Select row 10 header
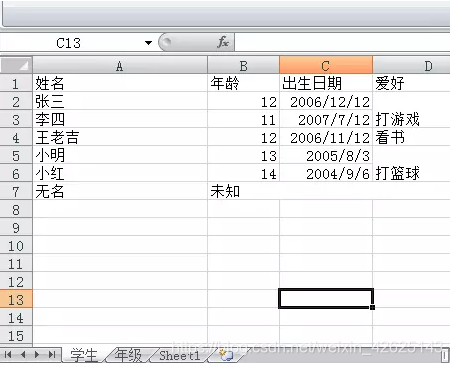The image size is (453, 366). pyautogui.click(x=16, y=245)
